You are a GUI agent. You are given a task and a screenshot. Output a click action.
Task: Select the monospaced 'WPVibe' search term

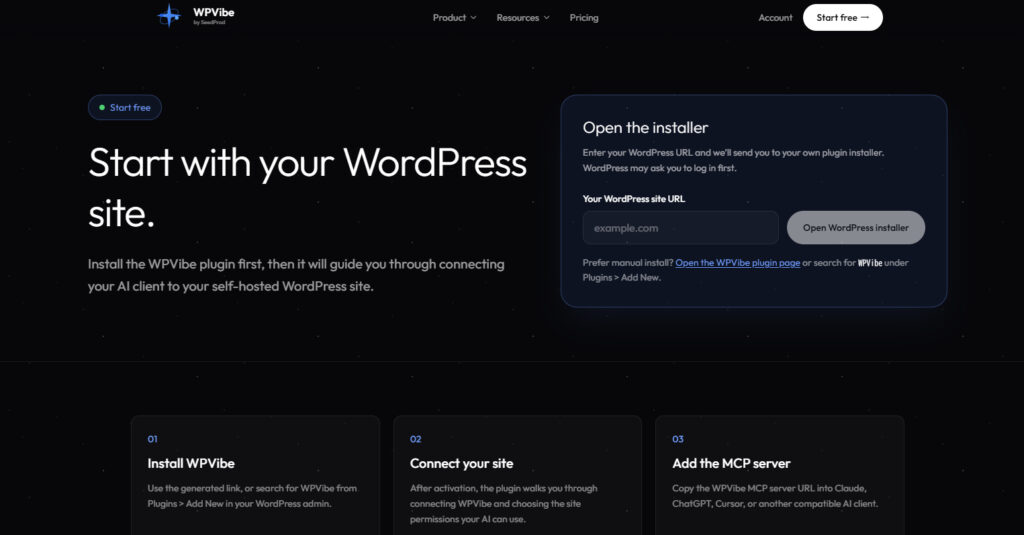pos(869,263)
